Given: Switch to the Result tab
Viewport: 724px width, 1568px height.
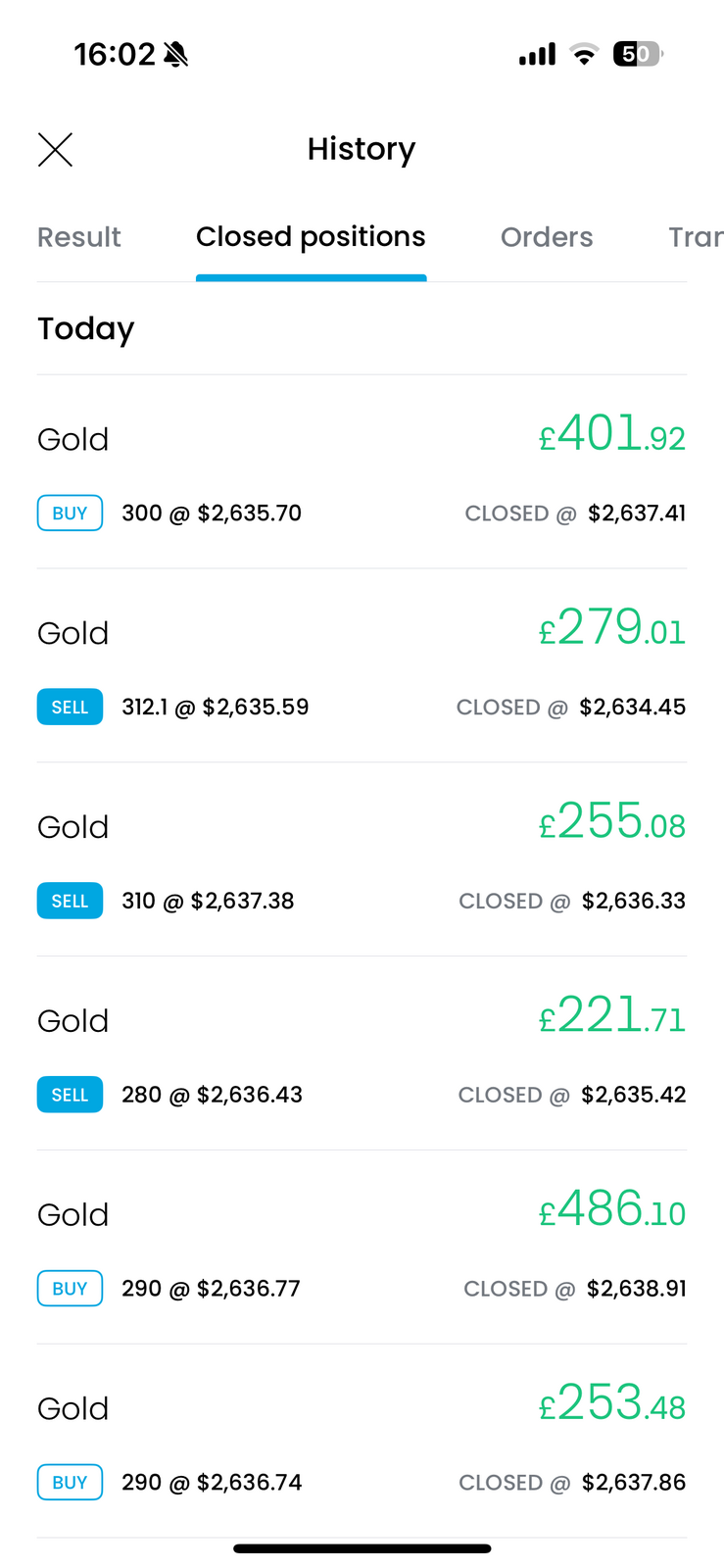Looking at the screenshot, I should [78, 237].
